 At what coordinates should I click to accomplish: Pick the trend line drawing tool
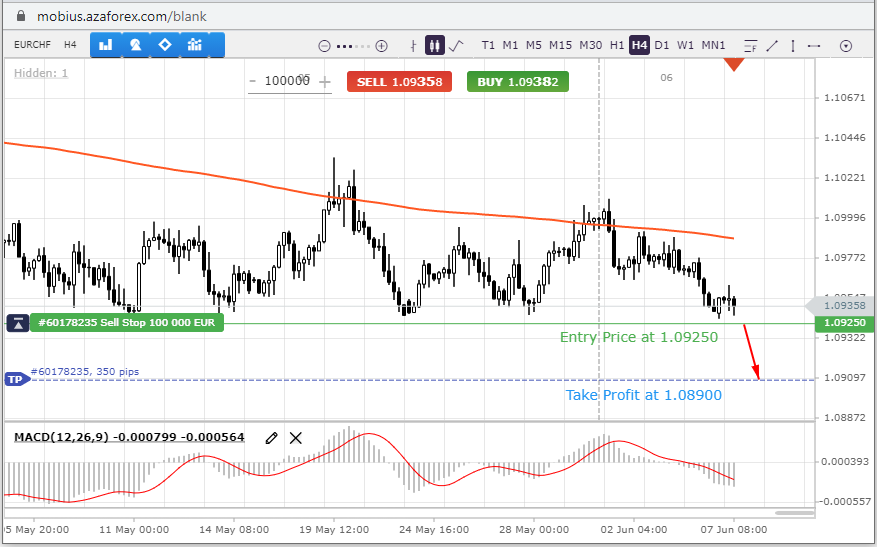point(772,46)
